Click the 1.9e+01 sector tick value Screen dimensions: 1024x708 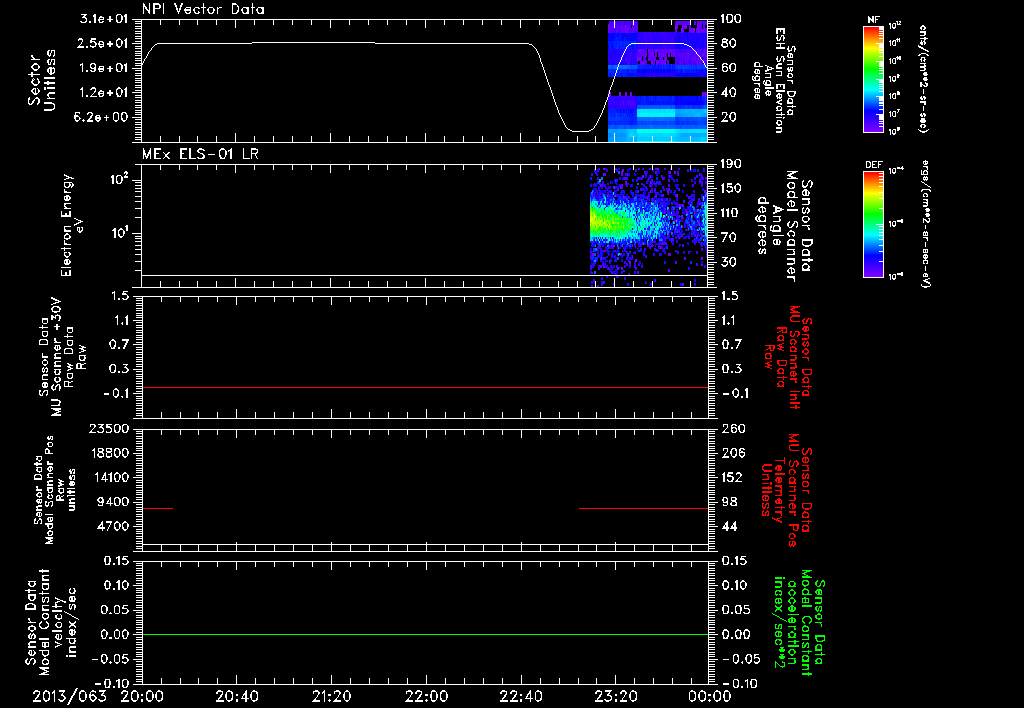point(104,68)
